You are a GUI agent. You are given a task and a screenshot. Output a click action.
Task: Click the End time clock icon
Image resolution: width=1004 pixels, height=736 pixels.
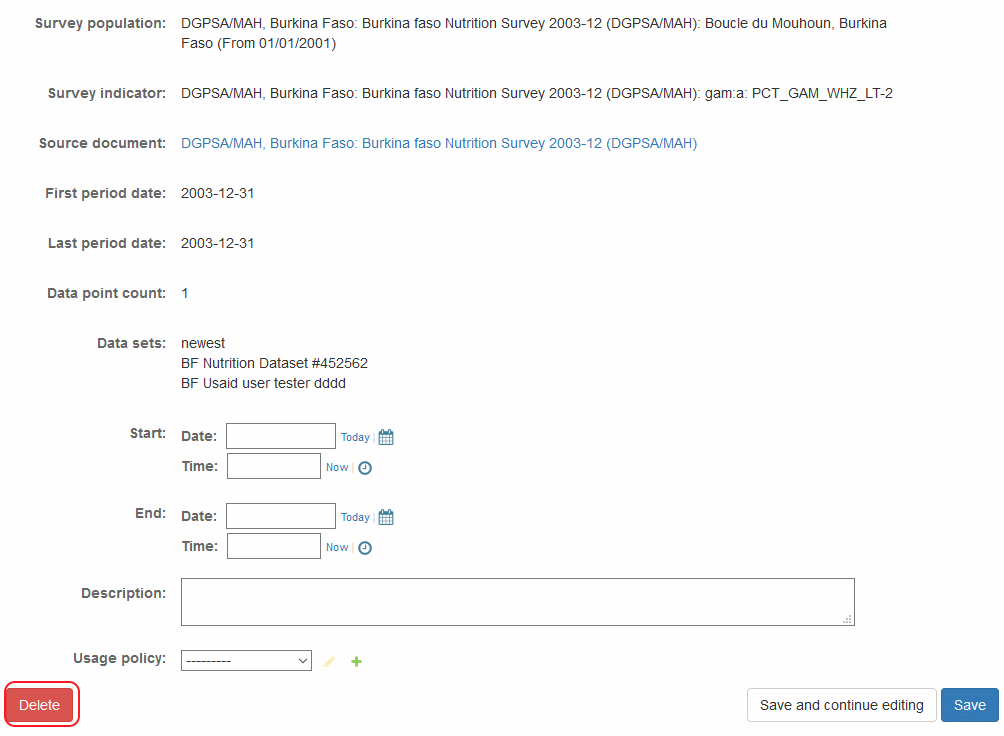[365, 547]
